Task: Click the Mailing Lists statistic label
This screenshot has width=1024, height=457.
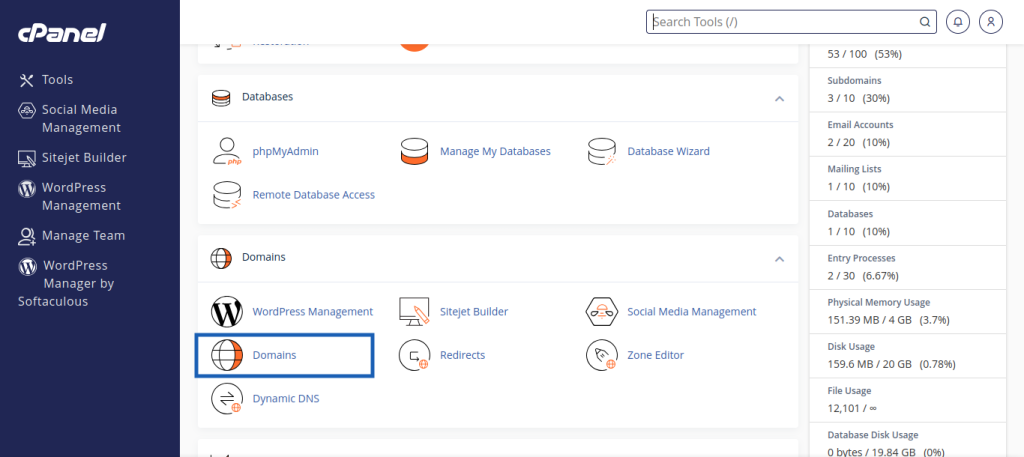Action: (x=854, y=169)
